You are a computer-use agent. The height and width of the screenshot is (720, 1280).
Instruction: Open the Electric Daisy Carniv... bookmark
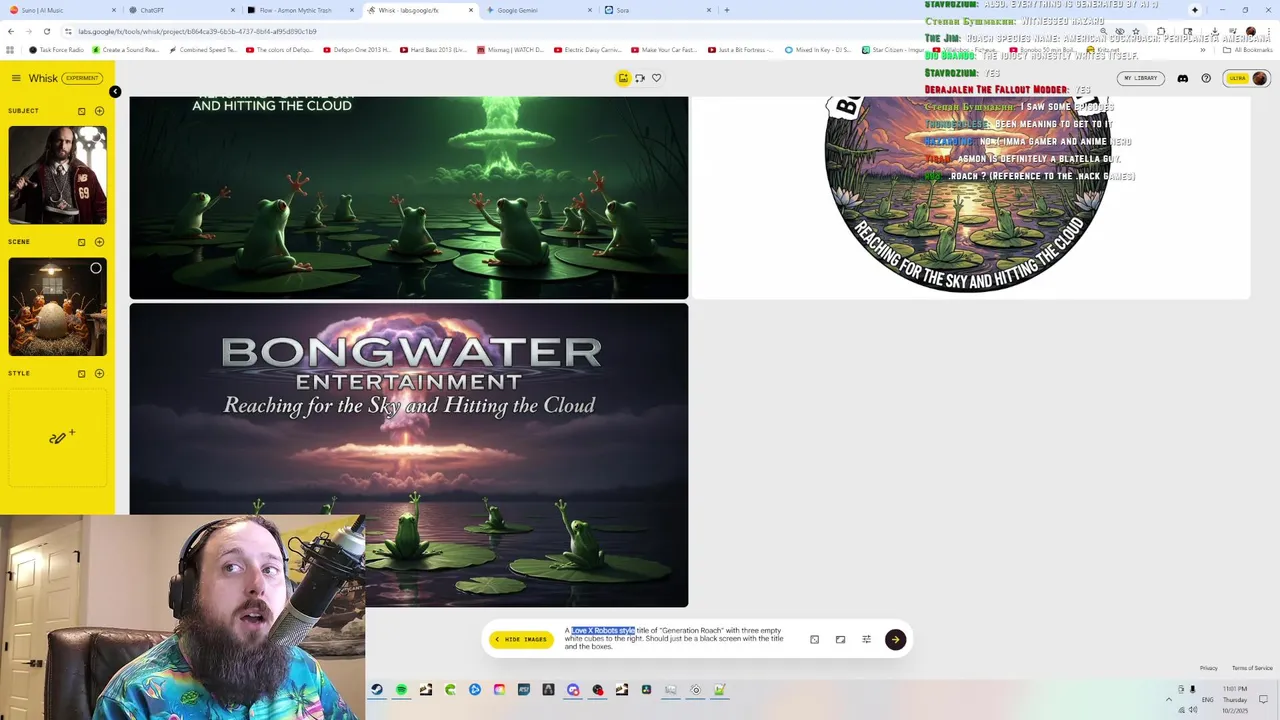pyautogui.click(x=588, y=49)
